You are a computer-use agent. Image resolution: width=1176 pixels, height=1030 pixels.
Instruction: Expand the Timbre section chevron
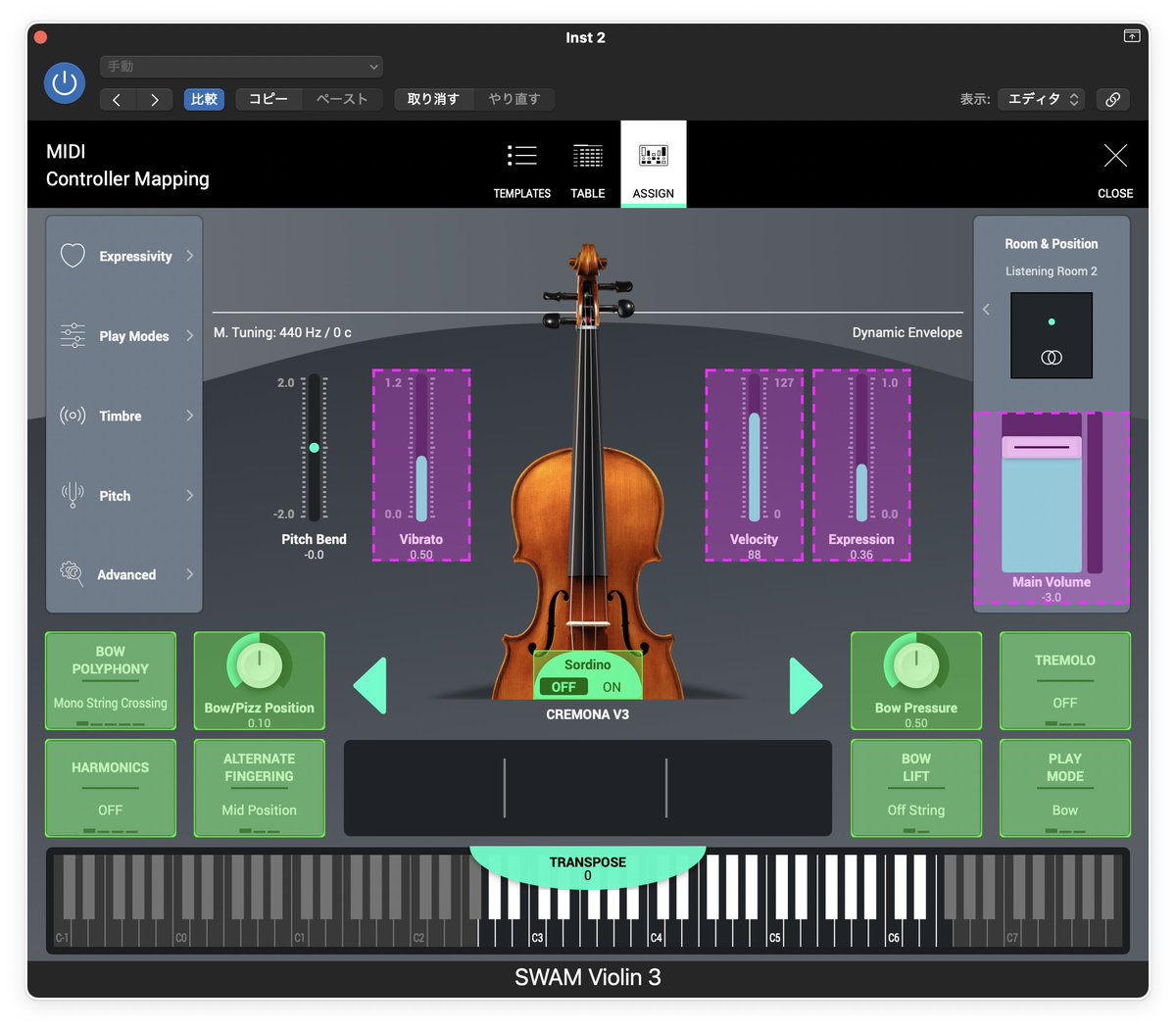point(190,416)
